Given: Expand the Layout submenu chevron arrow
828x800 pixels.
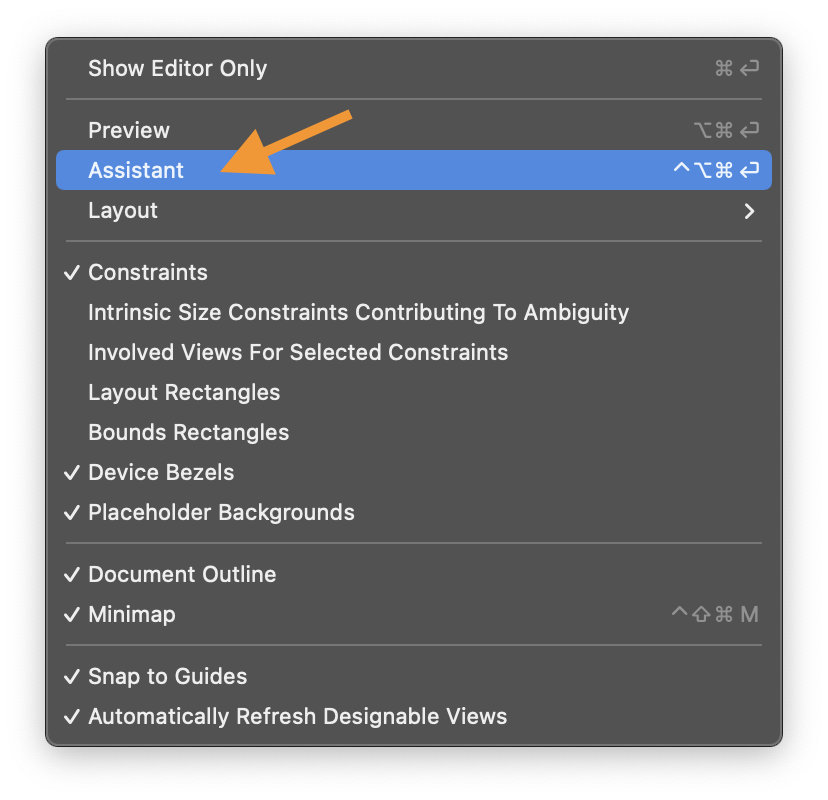Looking at the screenshot, I should pyautogui.click(x=749, y=211).
